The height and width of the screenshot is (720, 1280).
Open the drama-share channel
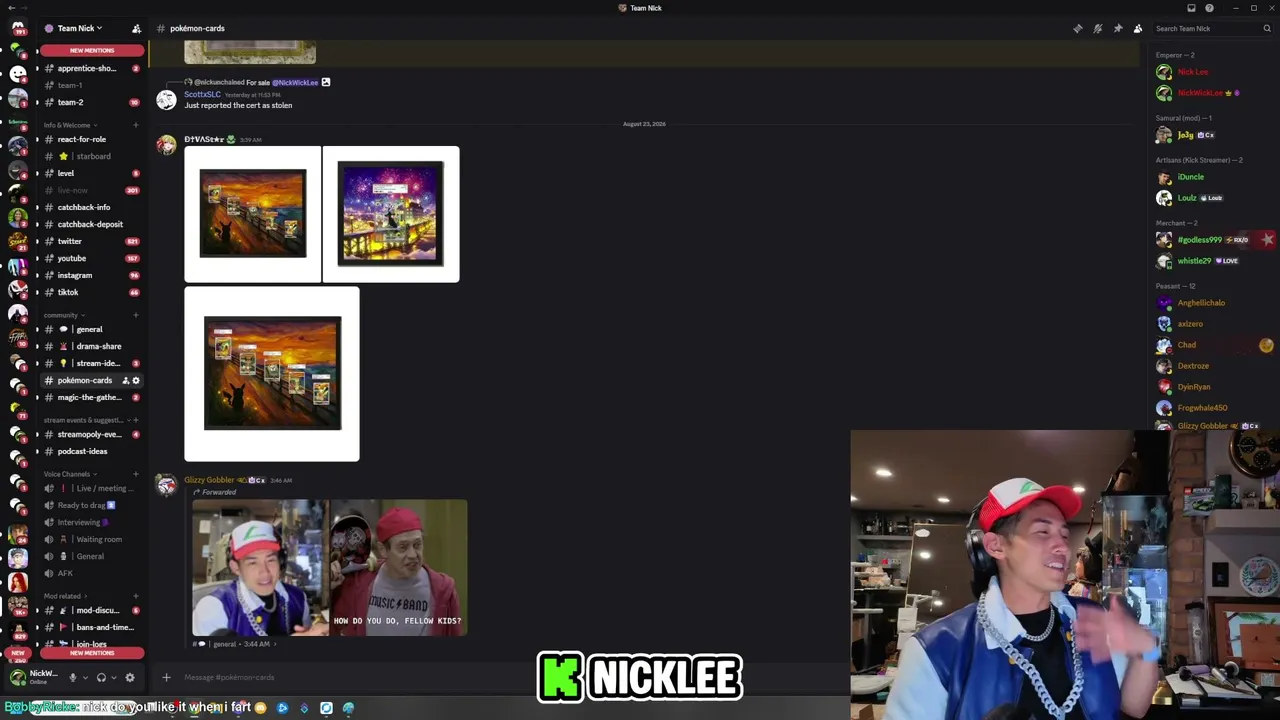click(x=92, y=346)
